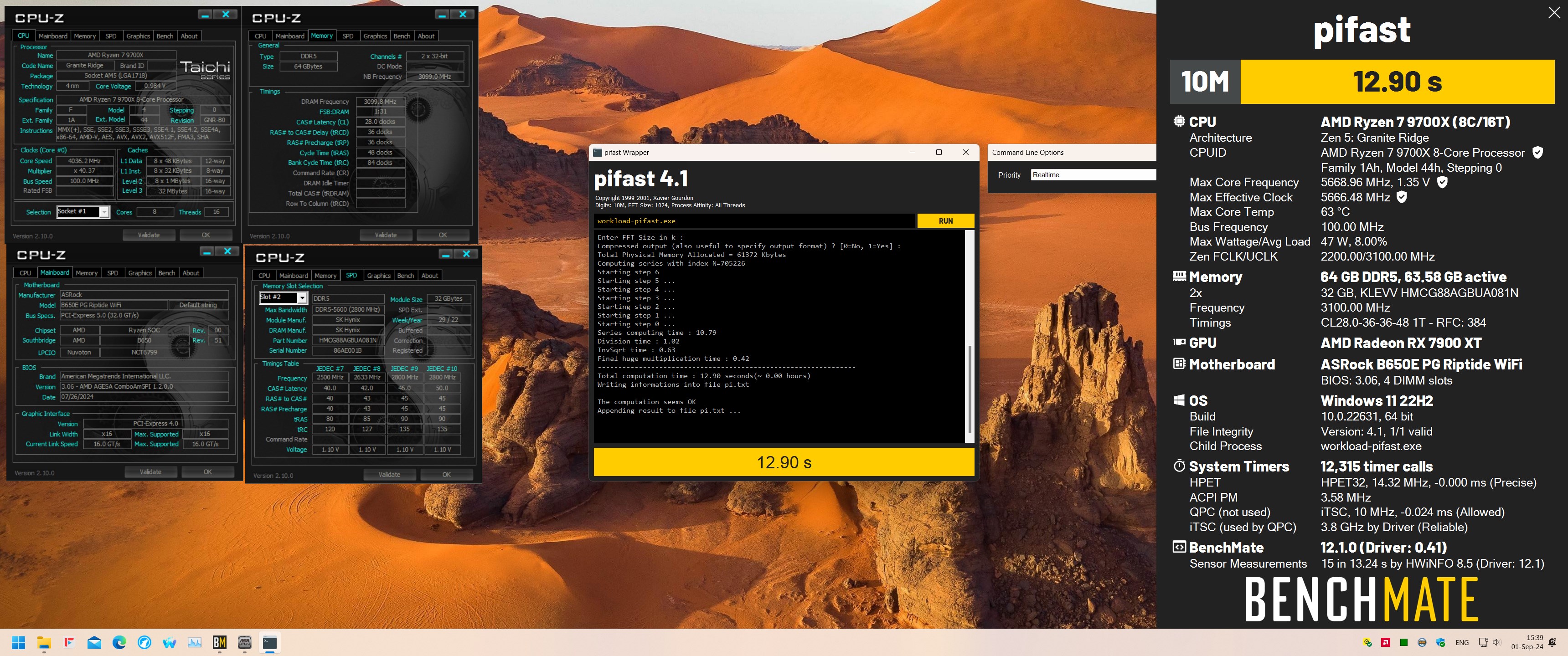
Task: Open Bench tab in the CPU-Z SPD window
Action: 405,276
